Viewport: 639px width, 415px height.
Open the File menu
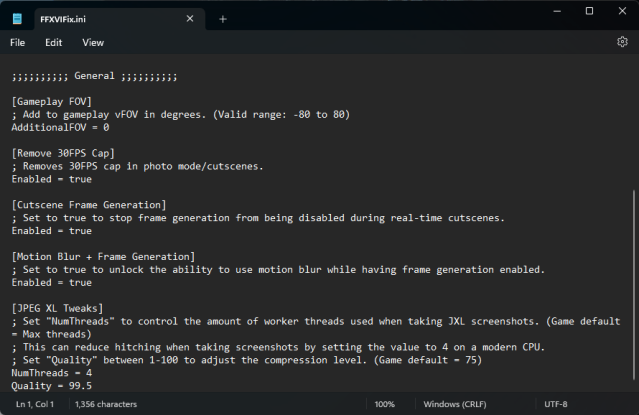[18, 43]
